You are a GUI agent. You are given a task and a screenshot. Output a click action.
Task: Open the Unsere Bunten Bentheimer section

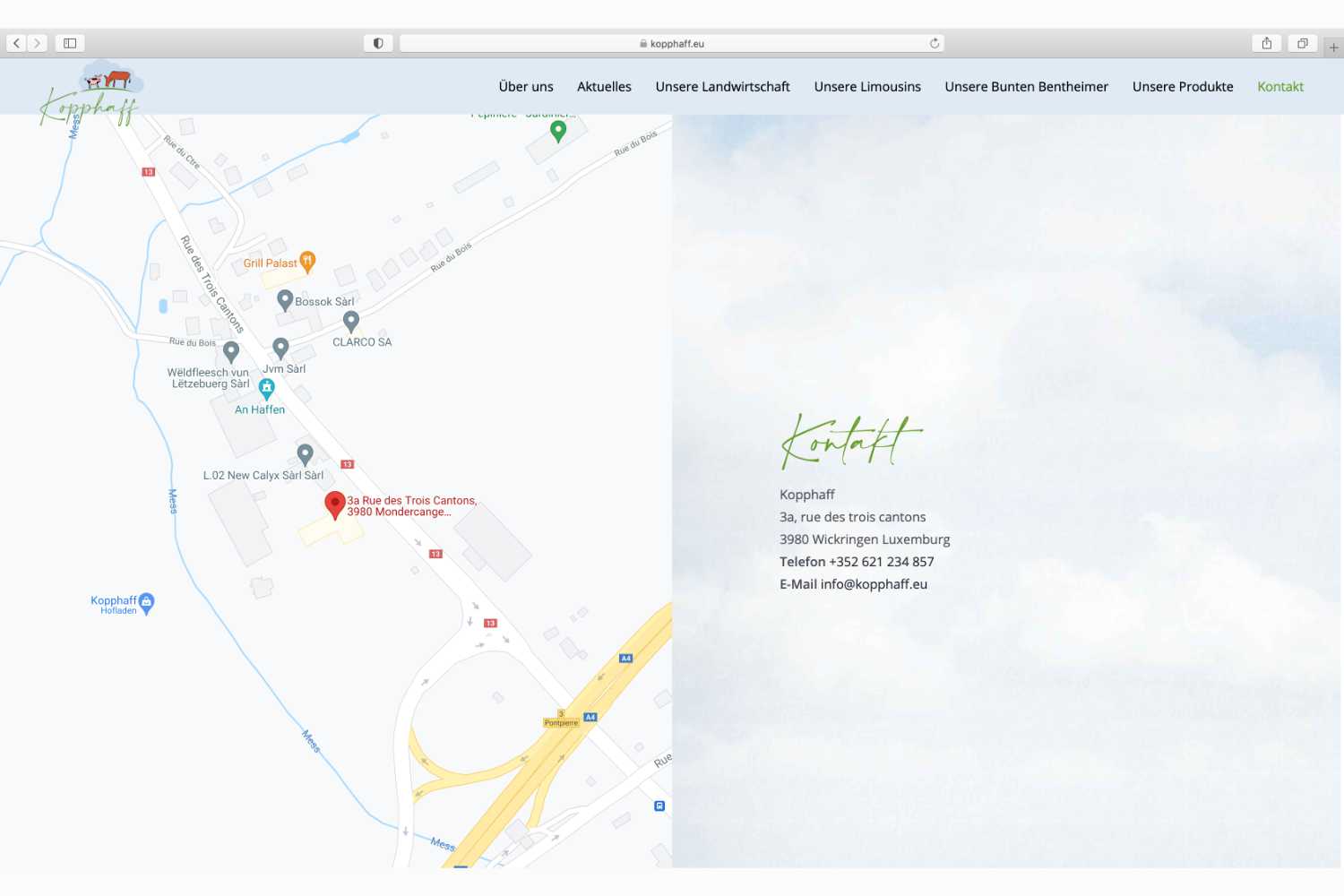pyautogui.click(x=1026, y=86)
